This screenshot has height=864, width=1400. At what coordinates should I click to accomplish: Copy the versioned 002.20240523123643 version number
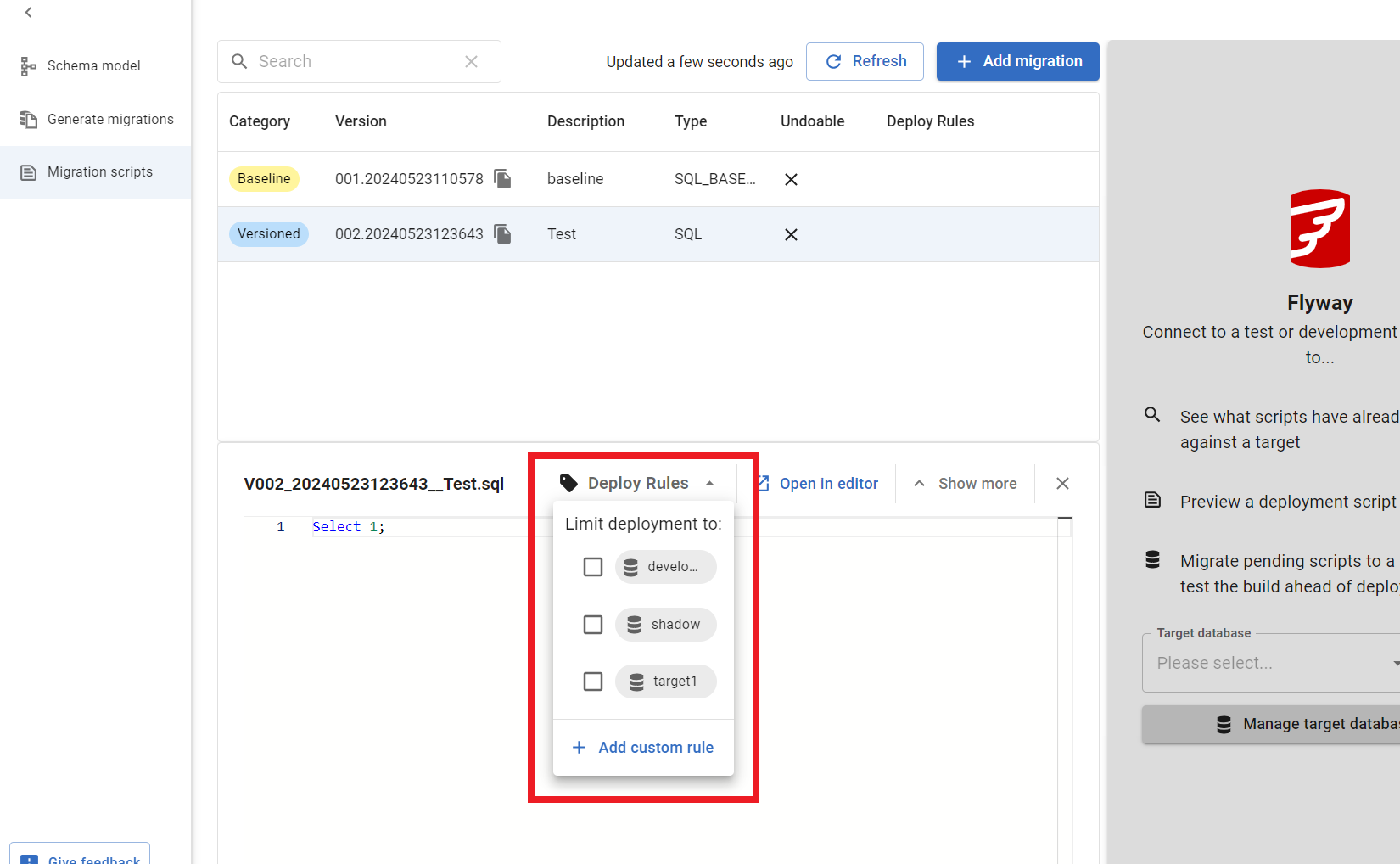coord(502,234)
